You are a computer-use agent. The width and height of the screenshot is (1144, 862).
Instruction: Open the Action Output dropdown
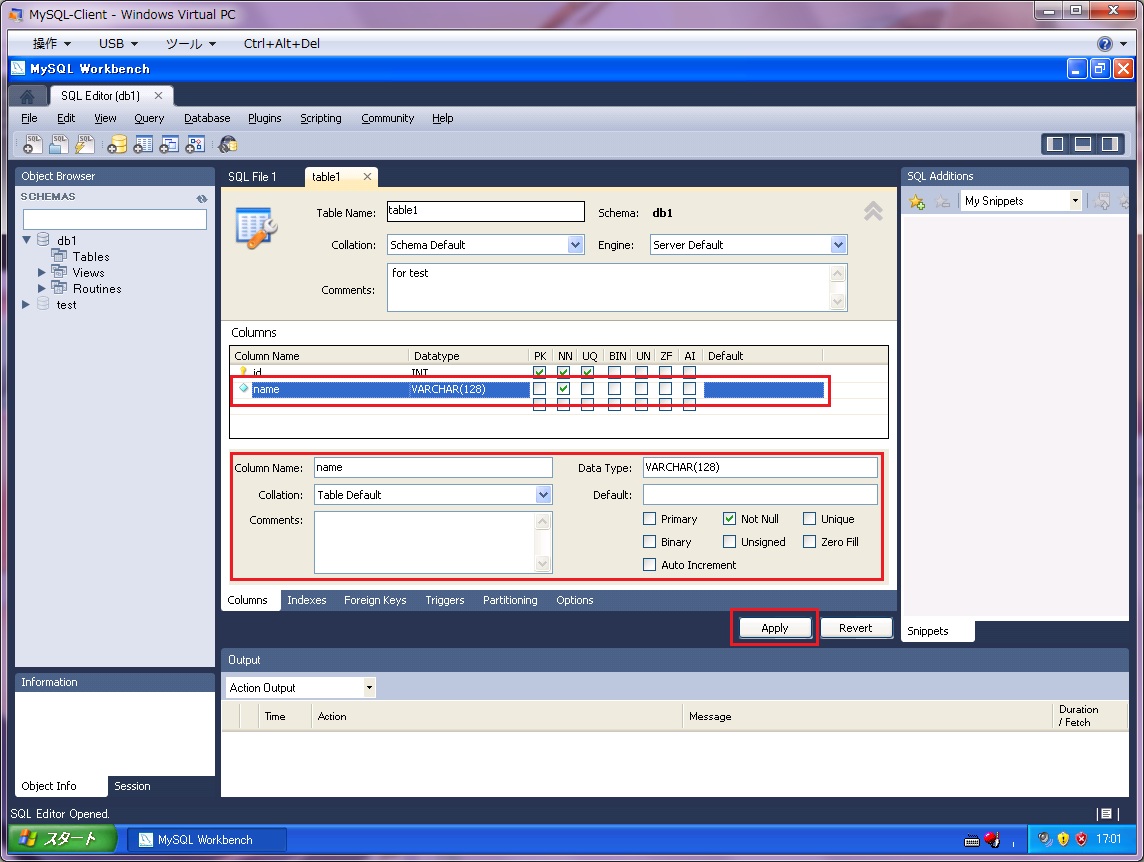click(x=301, y=688)
